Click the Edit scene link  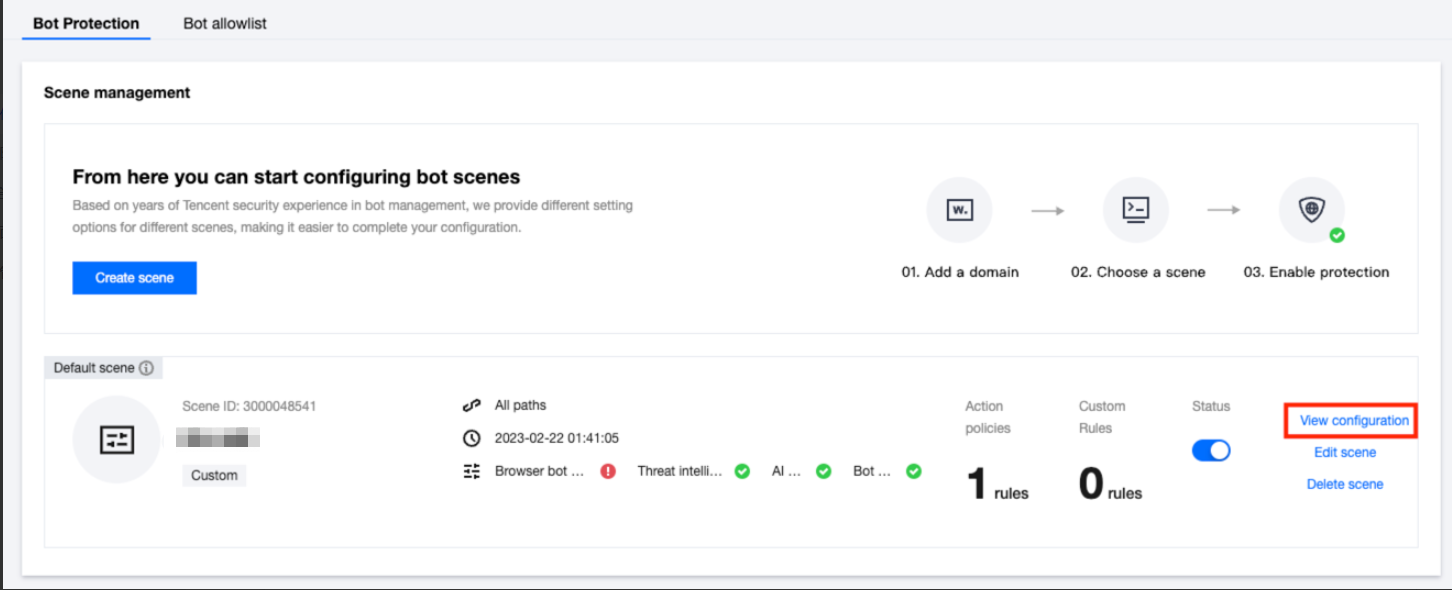tap(1345, 452)
